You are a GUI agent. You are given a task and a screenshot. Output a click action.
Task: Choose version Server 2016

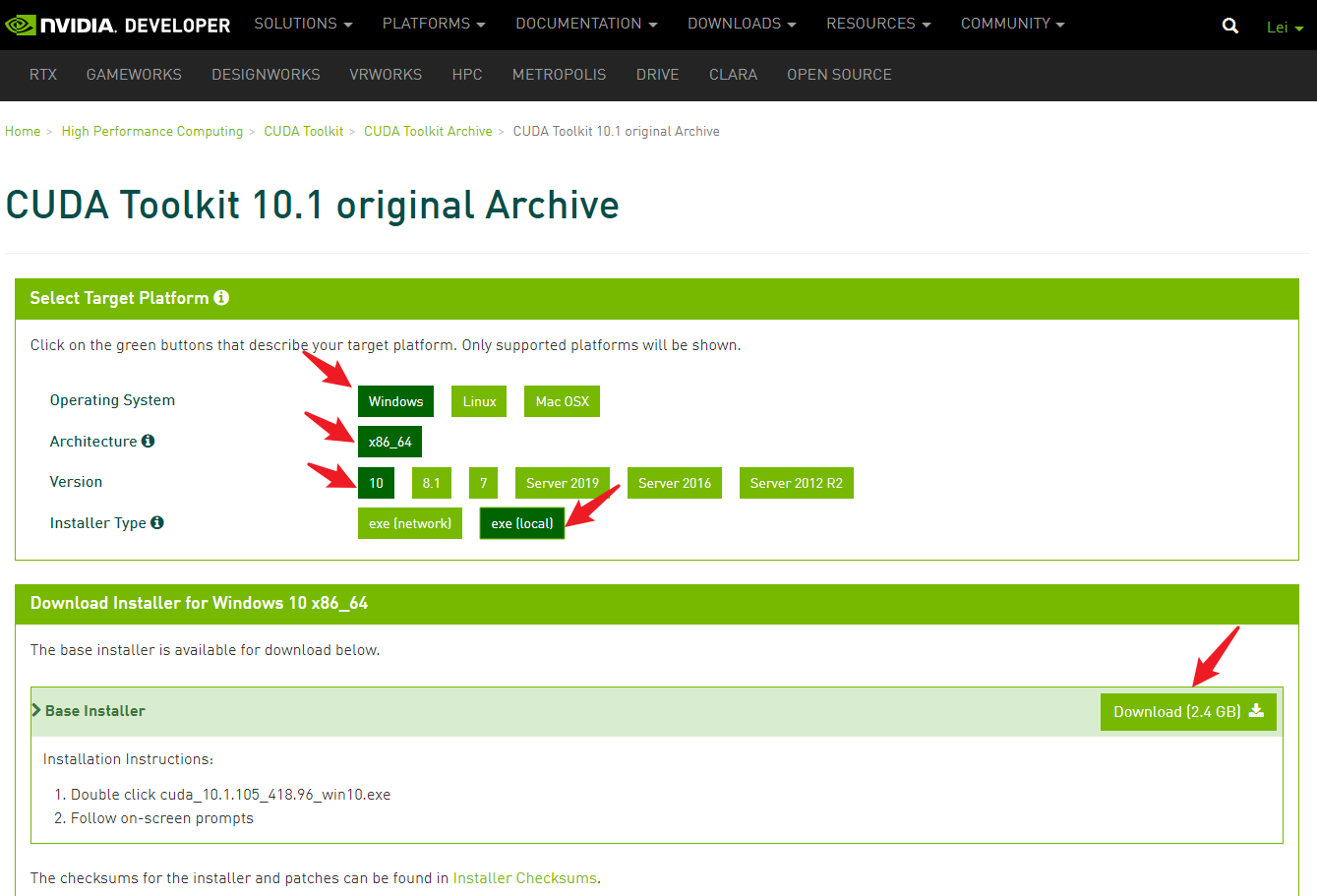click(674, 483)
